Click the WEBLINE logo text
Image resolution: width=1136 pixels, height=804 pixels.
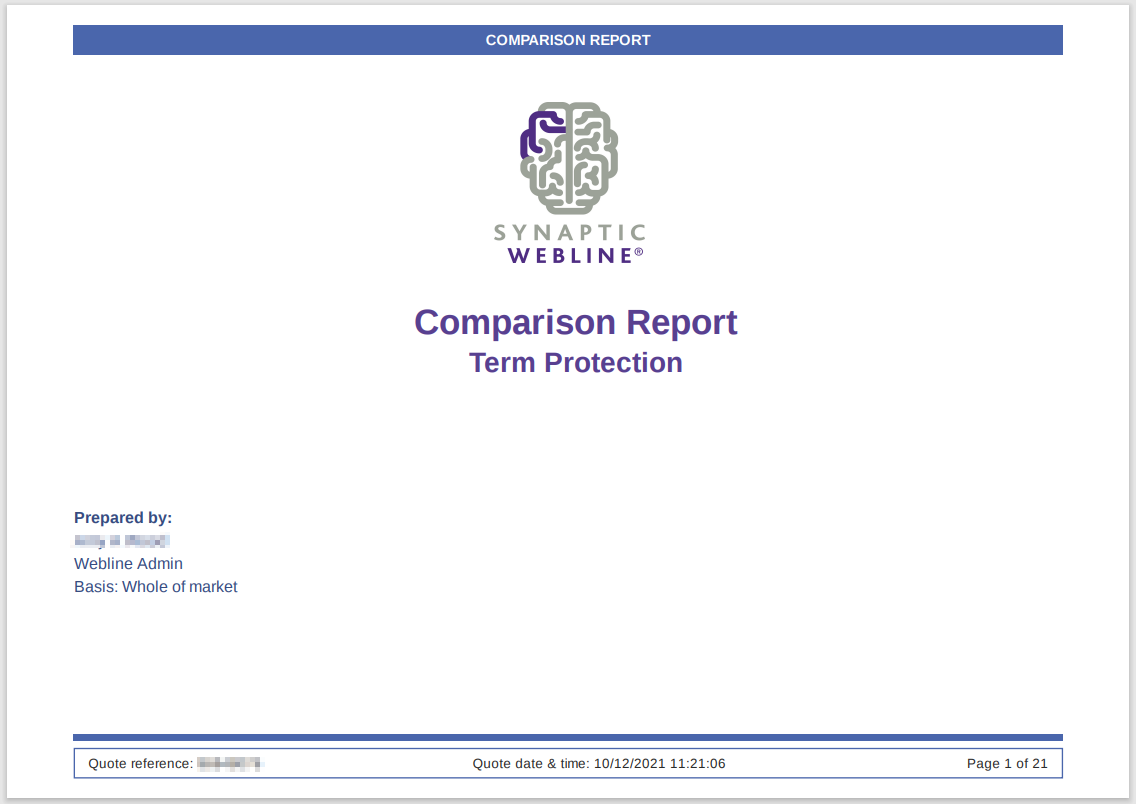click(x=575, y=256)
